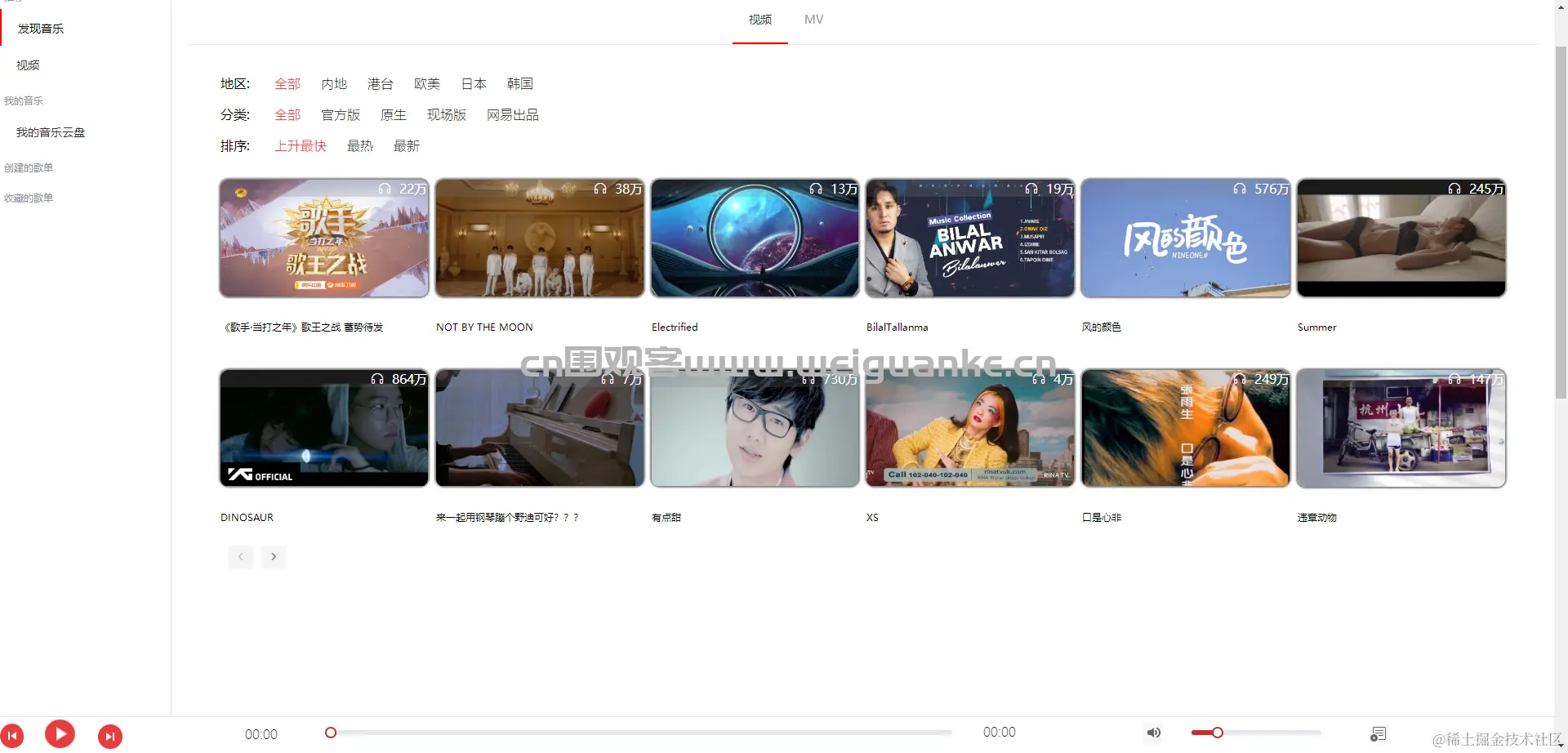Image resolution: width=1568 pixels, height=753 pixels.
Task: Expand 创建的歌单 section
Action: pyautogui.click(x=29, y=167)
